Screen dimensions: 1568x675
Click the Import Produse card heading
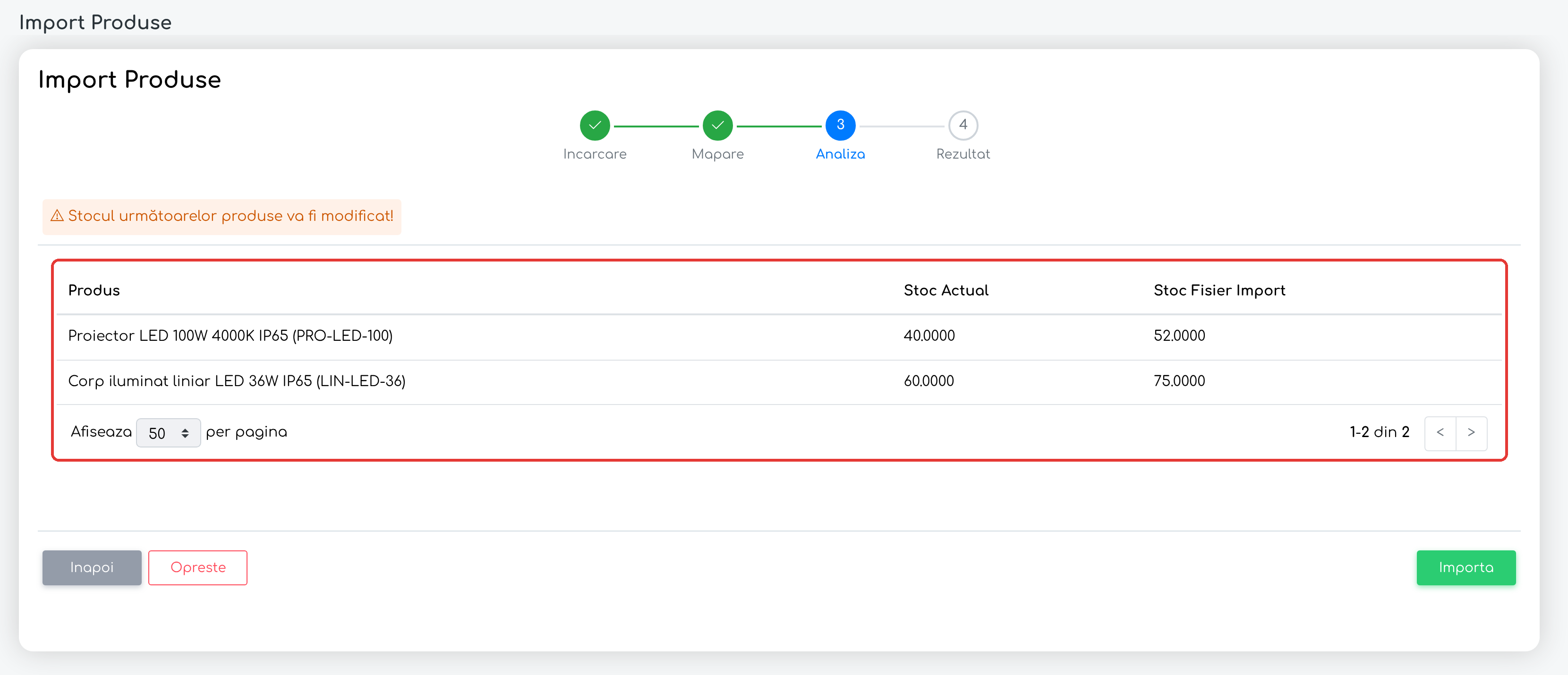[x=130, y=80]
